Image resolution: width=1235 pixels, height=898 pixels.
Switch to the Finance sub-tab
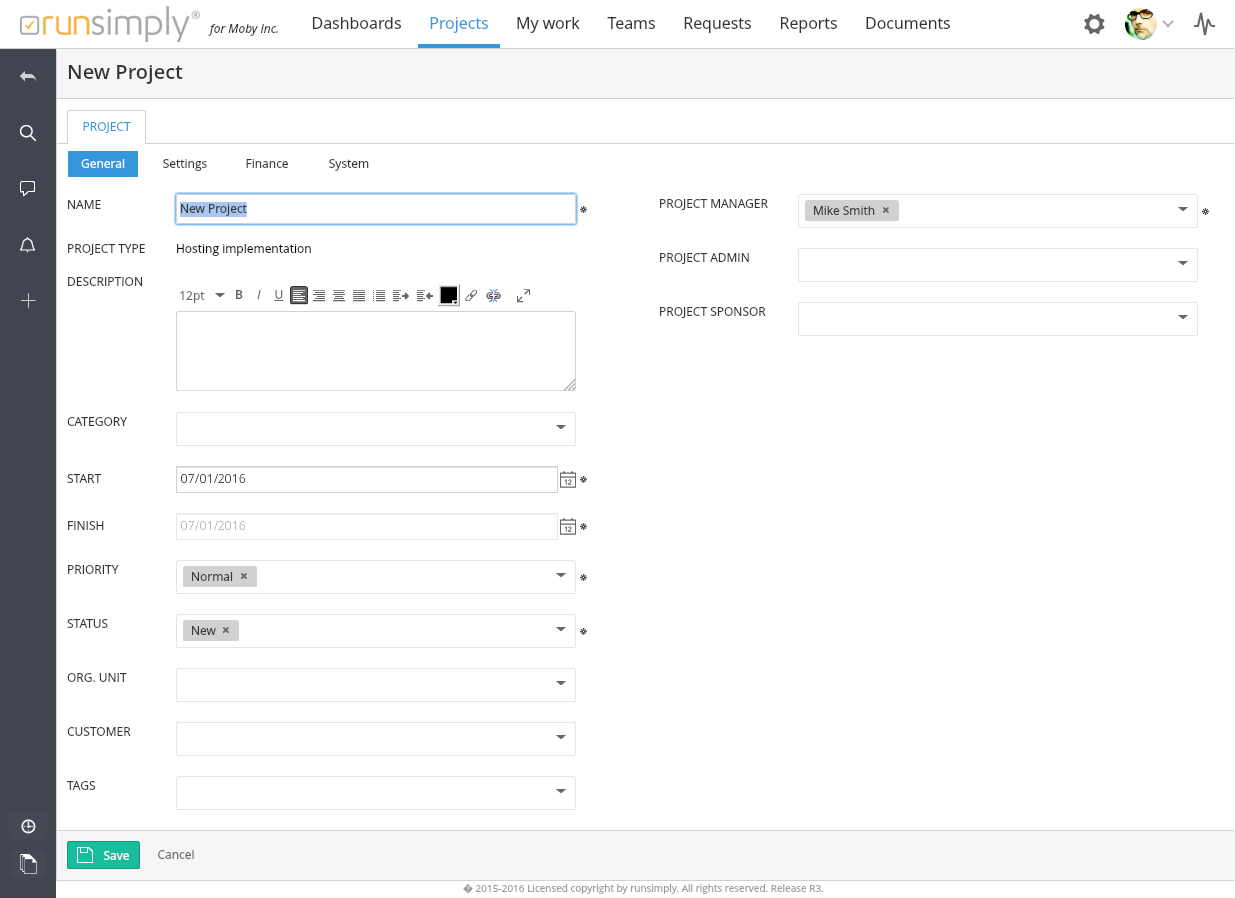[x=267, y=164]
